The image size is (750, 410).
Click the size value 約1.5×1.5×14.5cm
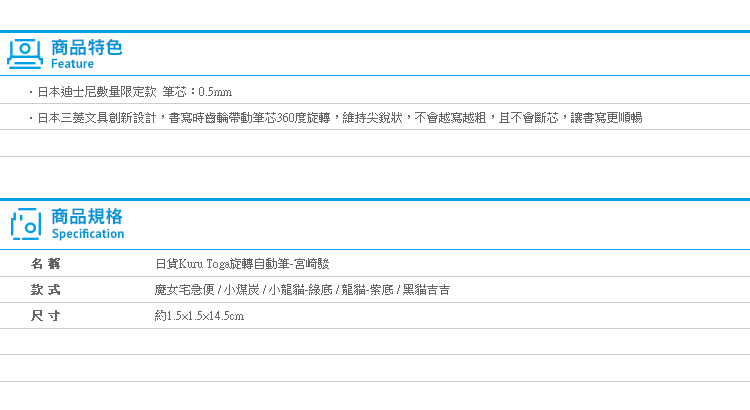click(x=200, y=316)
